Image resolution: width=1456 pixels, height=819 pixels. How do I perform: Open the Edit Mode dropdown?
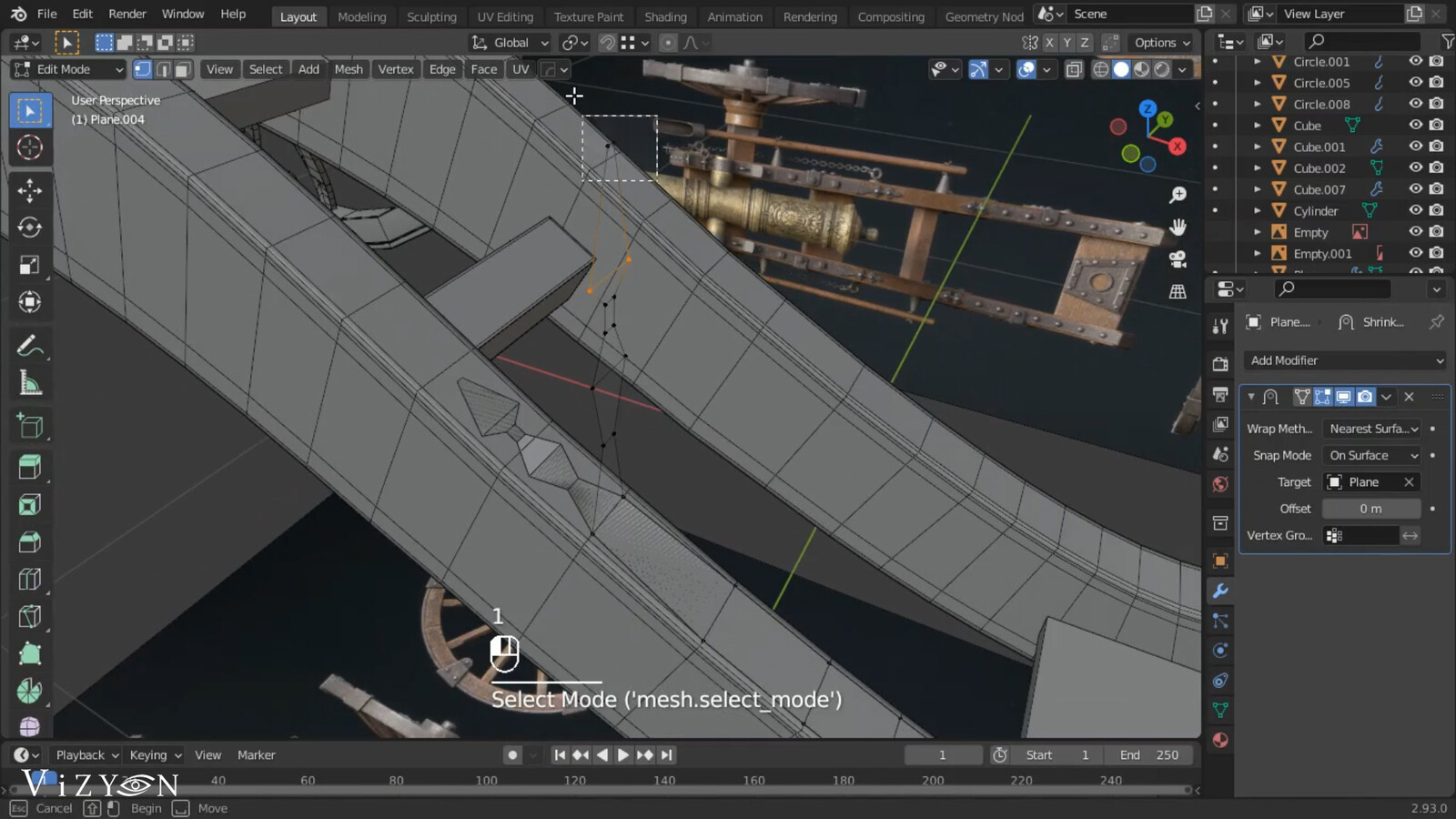click(69, 69)
